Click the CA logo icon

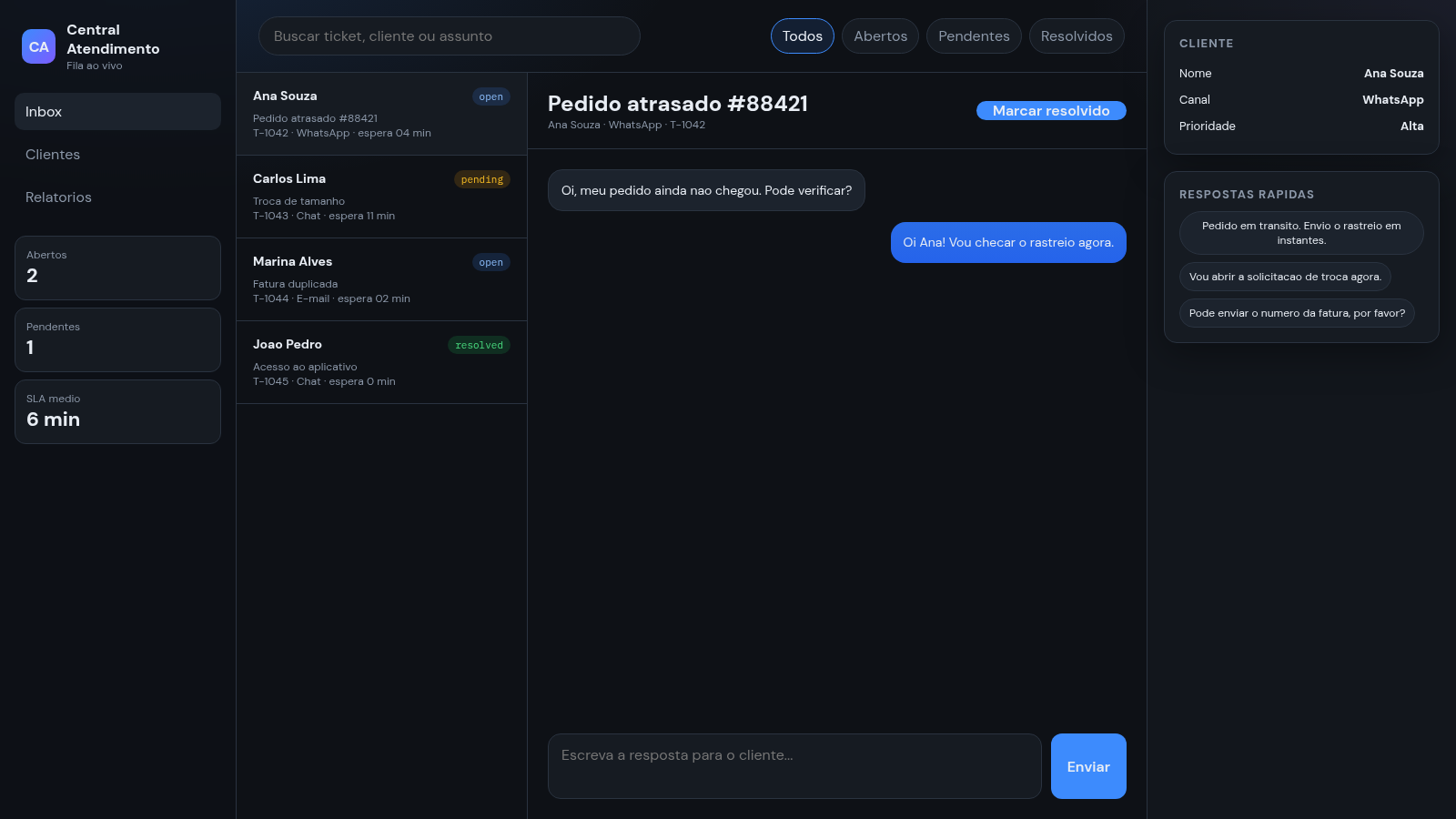38,46
